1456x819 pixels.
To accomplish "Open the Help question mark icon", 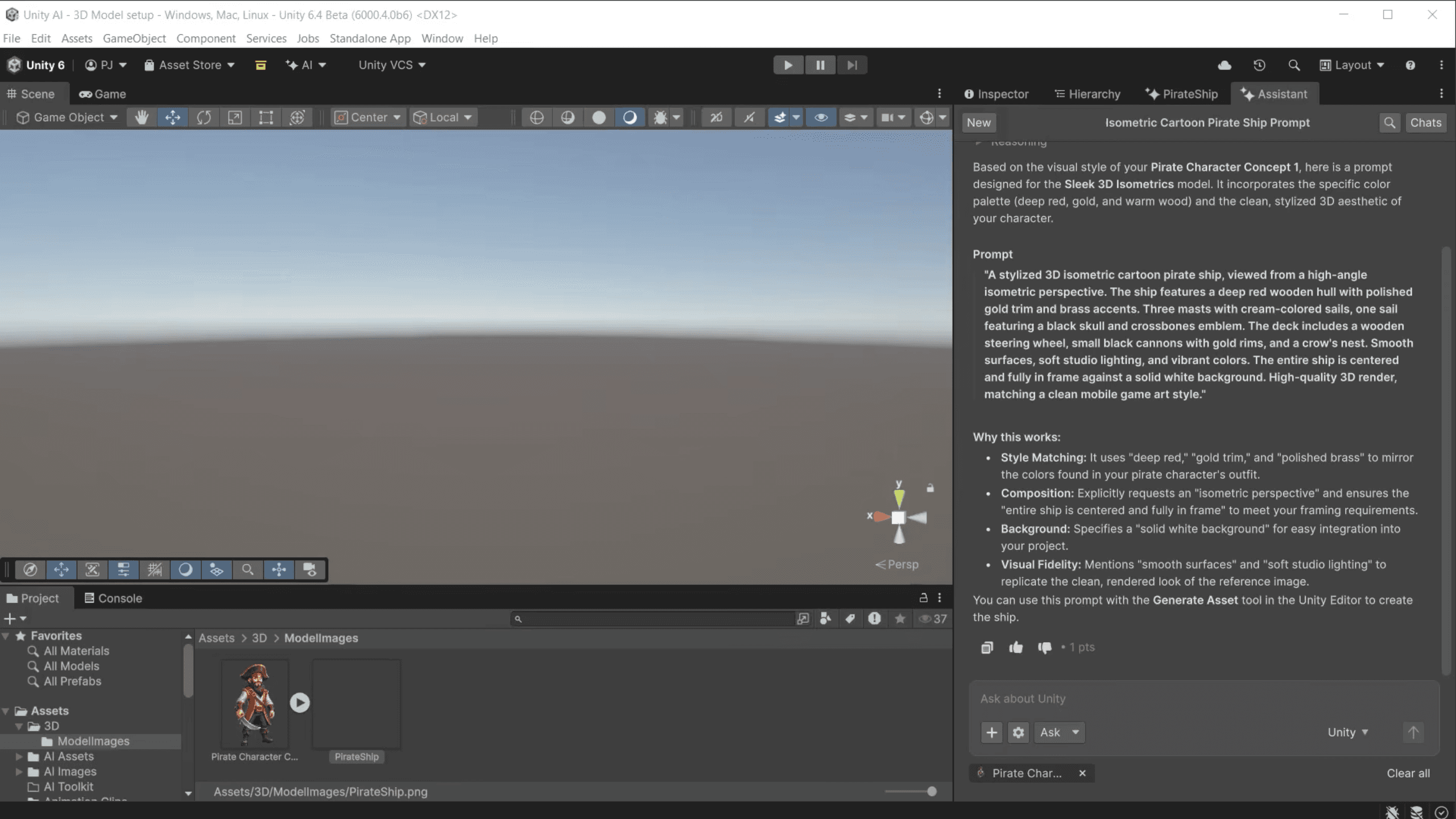I will tap(1410, 65).
